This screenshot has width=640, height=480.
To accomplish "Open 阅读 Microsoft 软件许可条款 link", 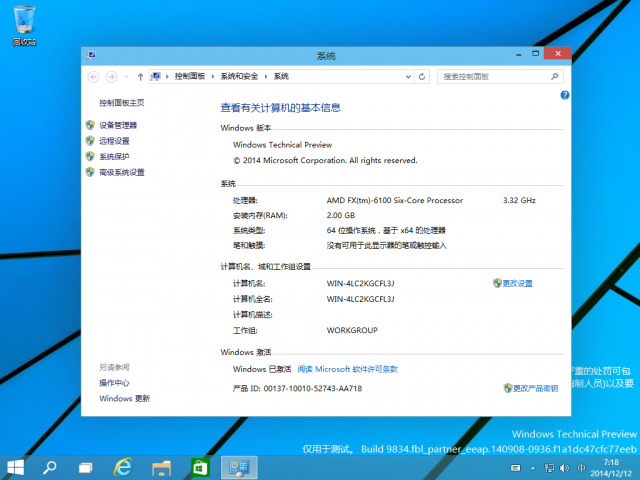I will point(347,369).
